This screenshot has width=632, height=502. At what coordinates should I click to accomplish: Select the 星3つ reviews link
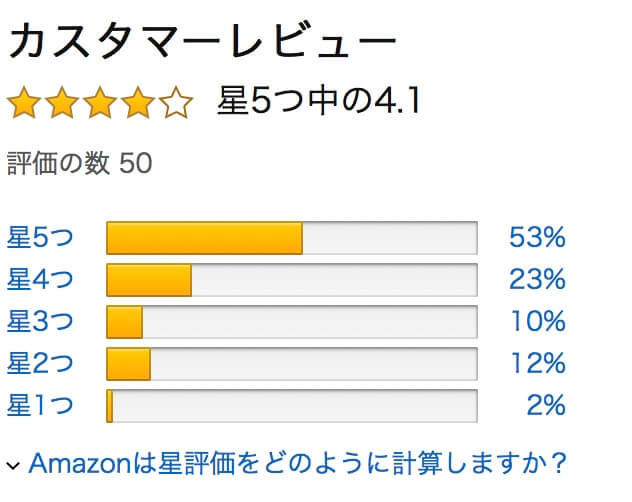point(40,321)
